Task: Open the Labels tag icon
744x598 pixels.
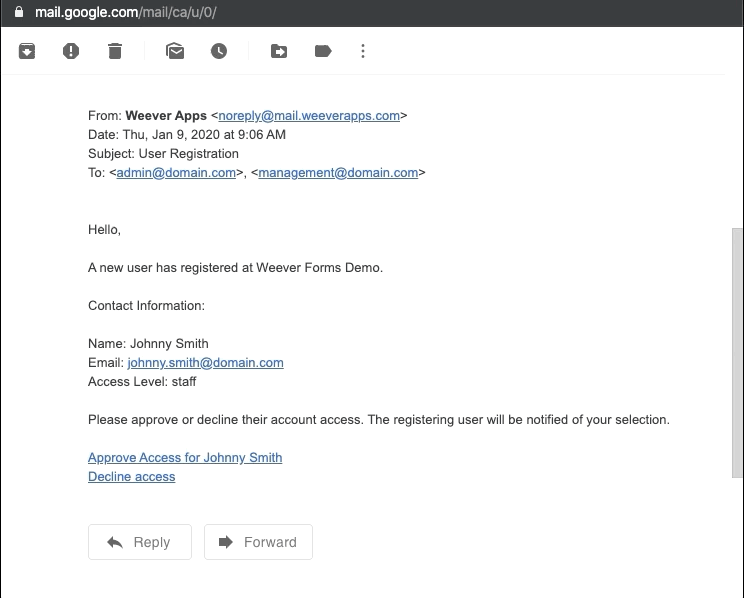Action: (323, 51)
